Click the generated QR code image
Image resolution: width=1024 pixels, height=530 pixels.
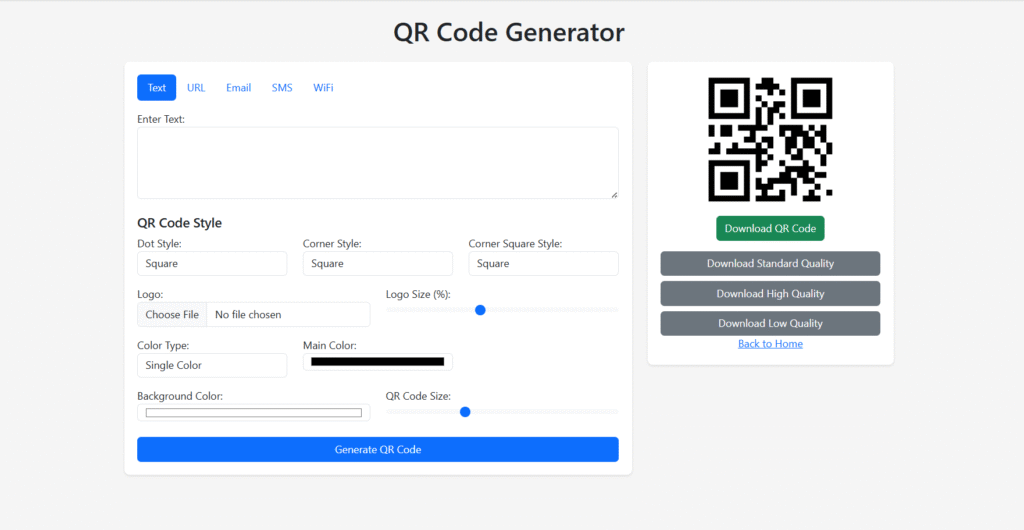tap(770, 139)
